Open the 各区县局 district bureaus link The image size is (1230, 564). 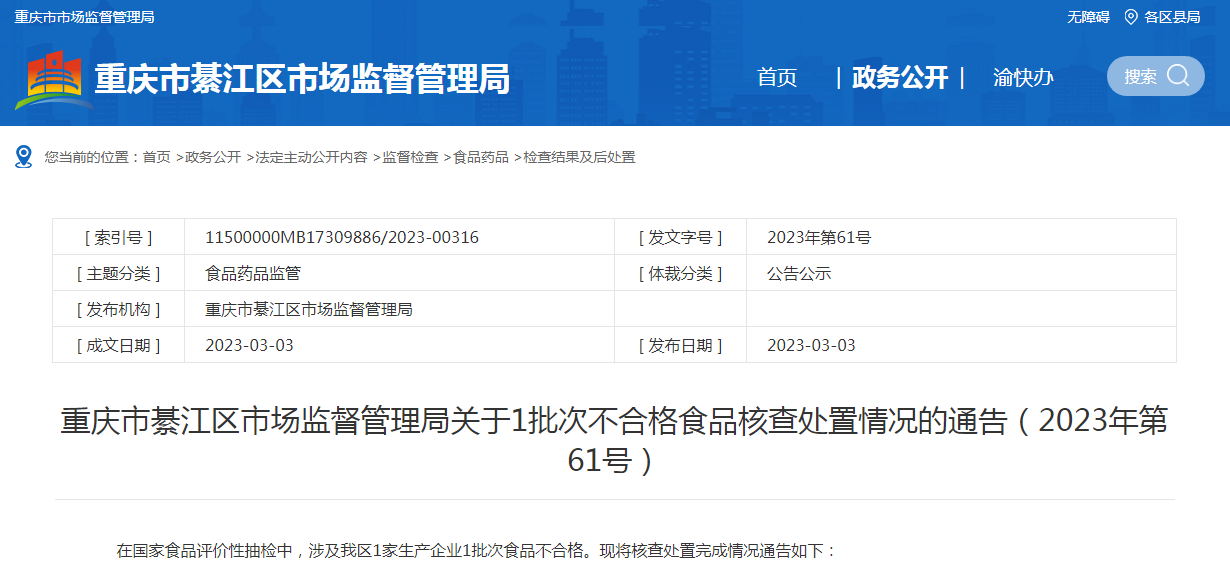click(x=1172, y=17)
